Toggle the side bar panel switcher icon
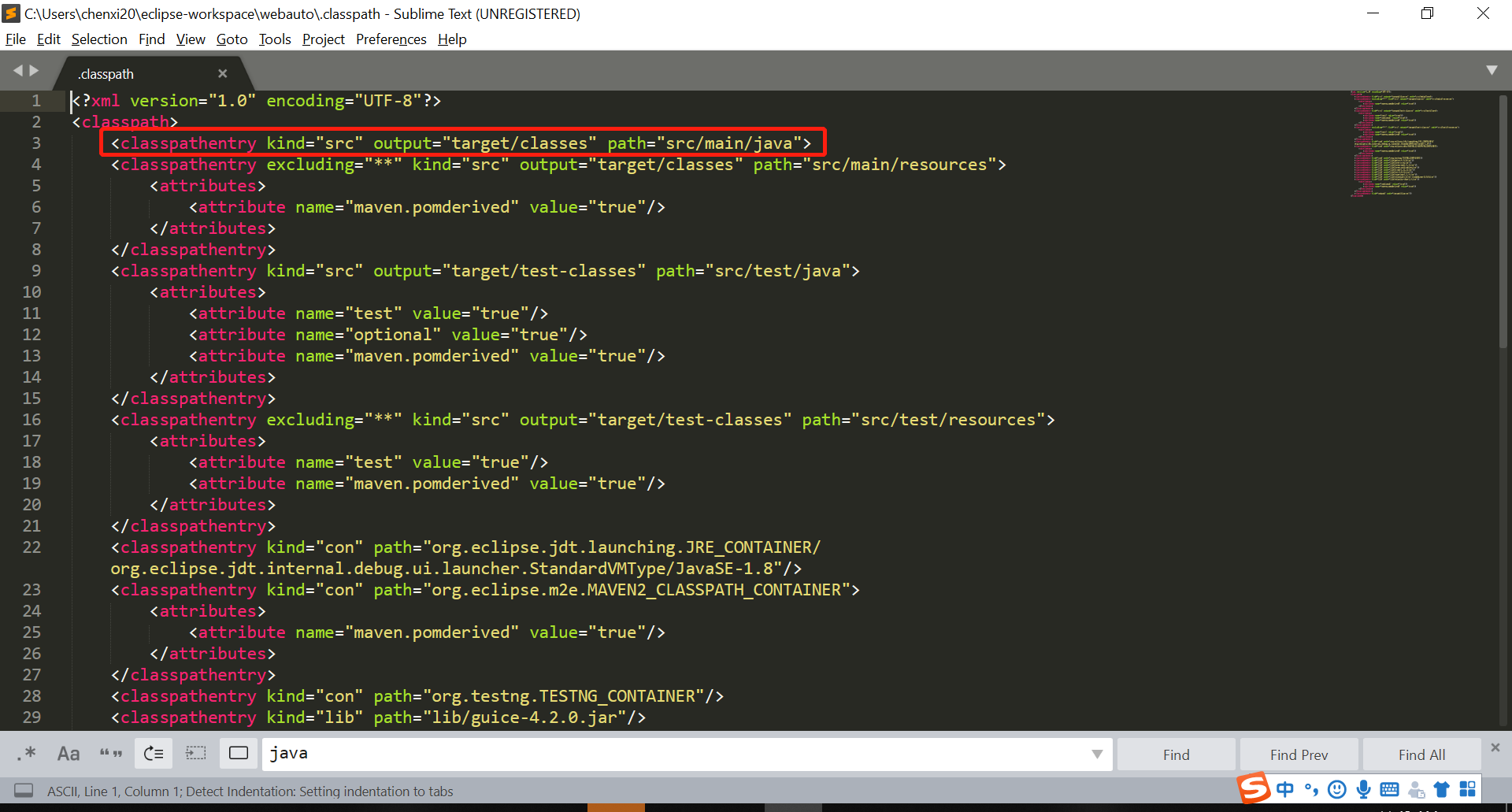 (24, 791)
